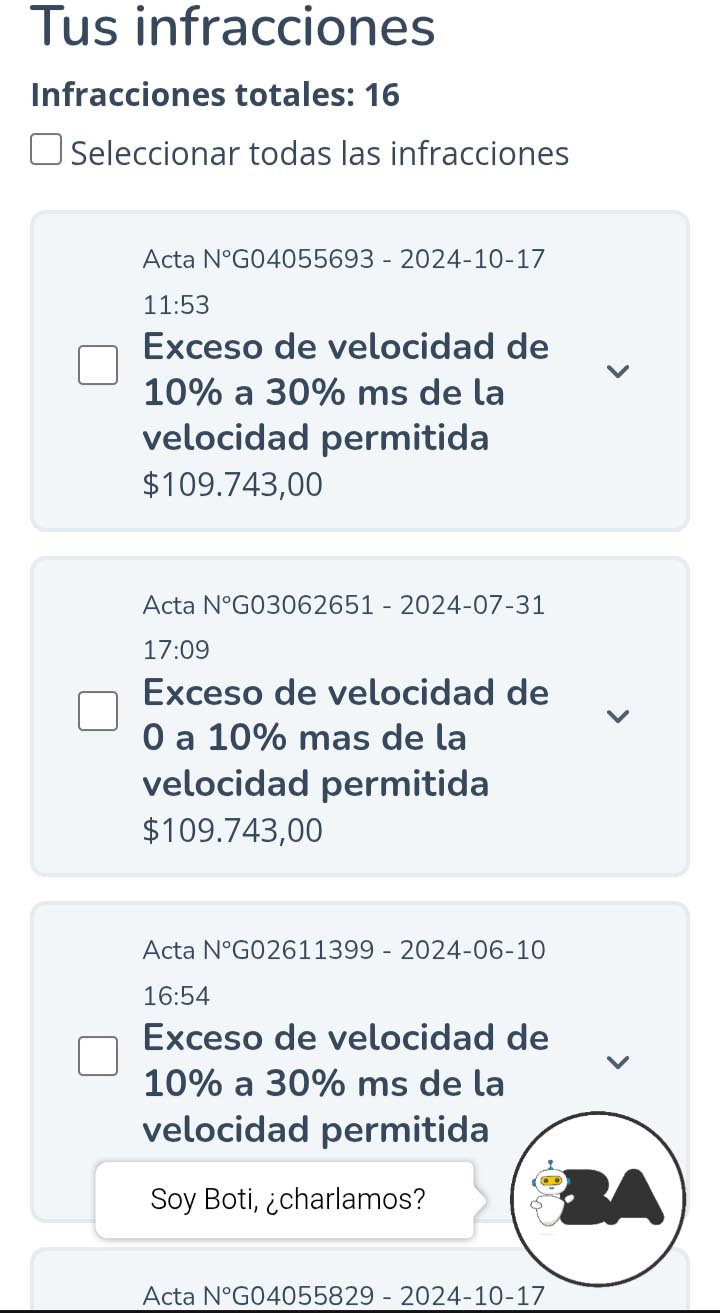Expand details of Acta N°G04055693 with chevron
Viewport: 720px width, 1313px height.
point(619,371)
